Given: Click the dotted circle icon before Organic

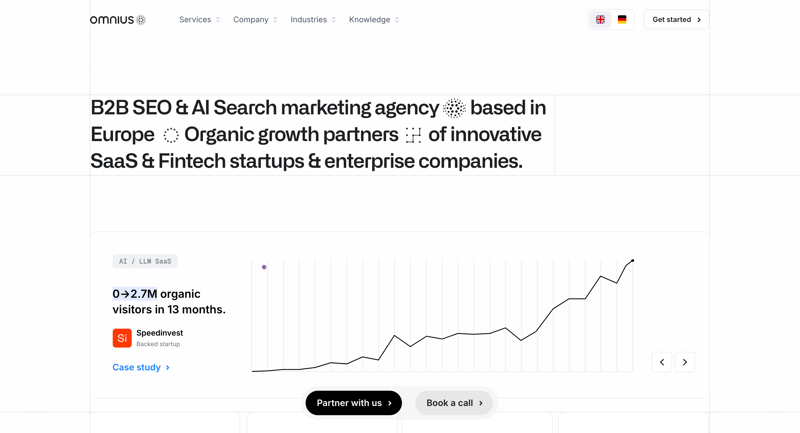Looking at the screenshot, I should point(171,135).
